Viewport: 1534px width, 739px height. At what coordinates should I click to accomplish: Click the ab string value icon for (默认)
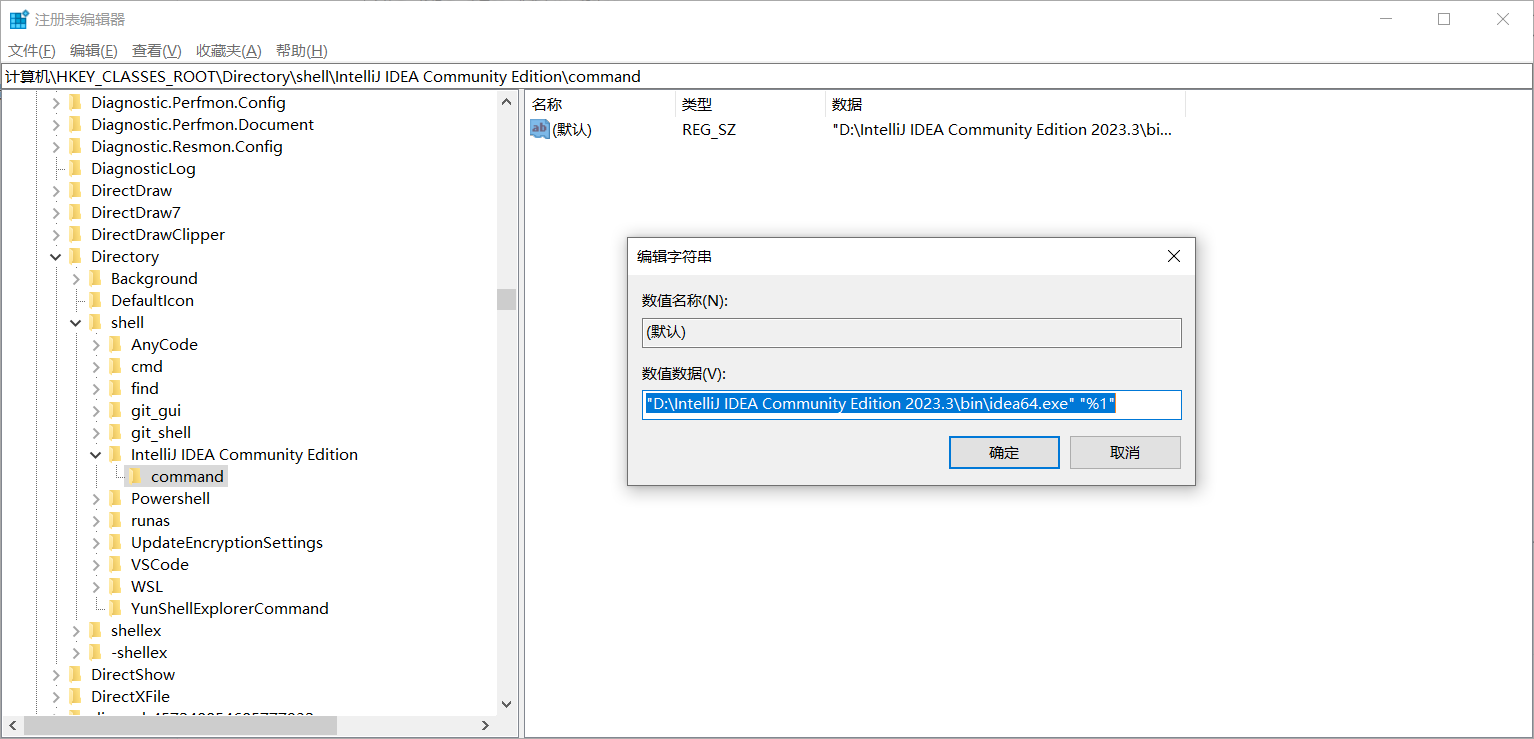[540, 129]
